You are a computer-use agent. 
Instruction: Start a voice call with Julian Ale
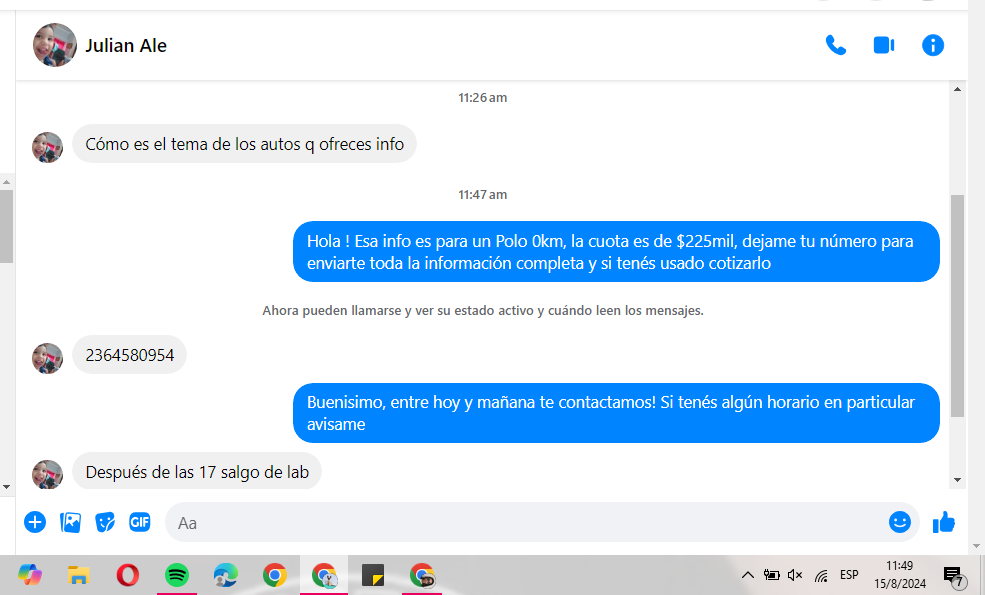pyautogui.click(x=835, y=45)
